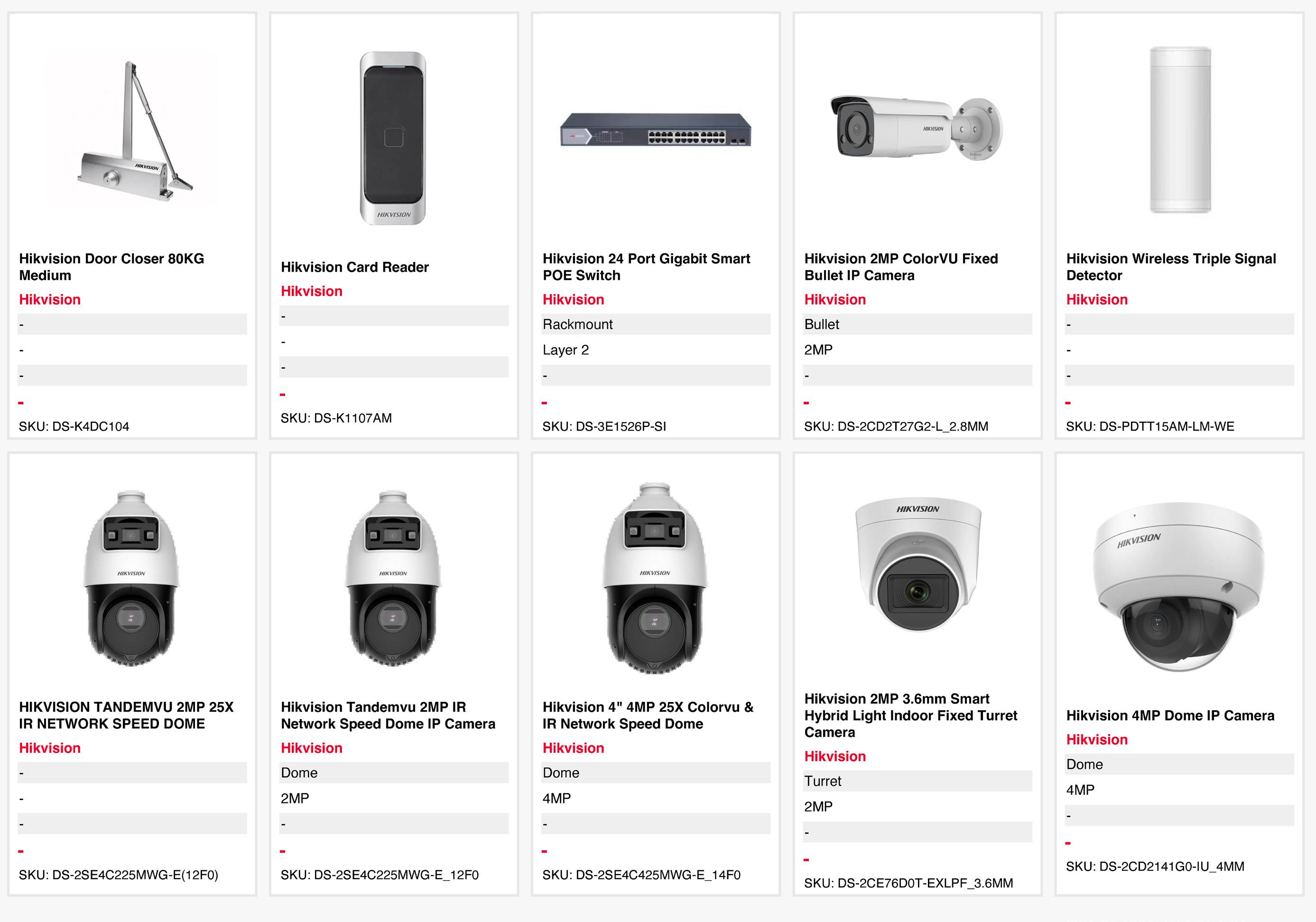Select Hikvision brand link under POE Switch

[573, 300]
